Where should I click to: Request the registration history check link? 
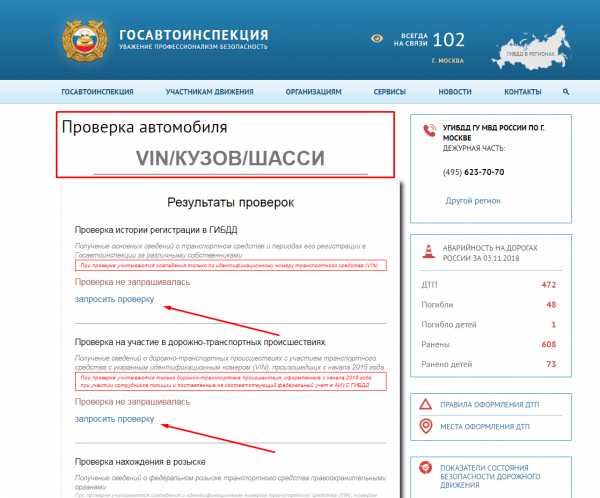[114, 299]
